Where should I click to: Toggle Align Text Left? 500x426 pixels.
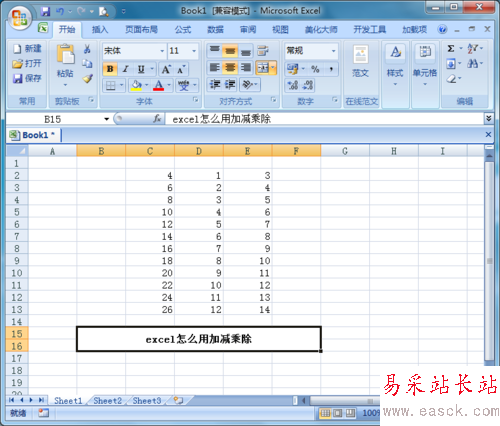[x=215, y=68]
